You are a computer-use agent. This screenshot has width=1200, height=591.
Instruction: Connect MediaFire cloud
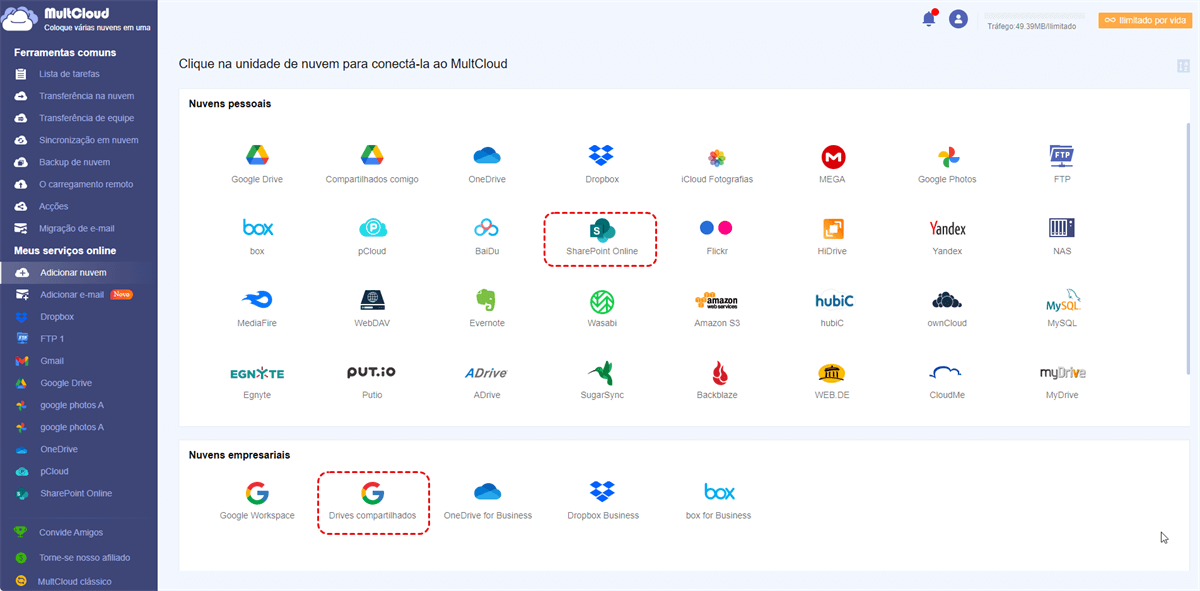point(257,308)
